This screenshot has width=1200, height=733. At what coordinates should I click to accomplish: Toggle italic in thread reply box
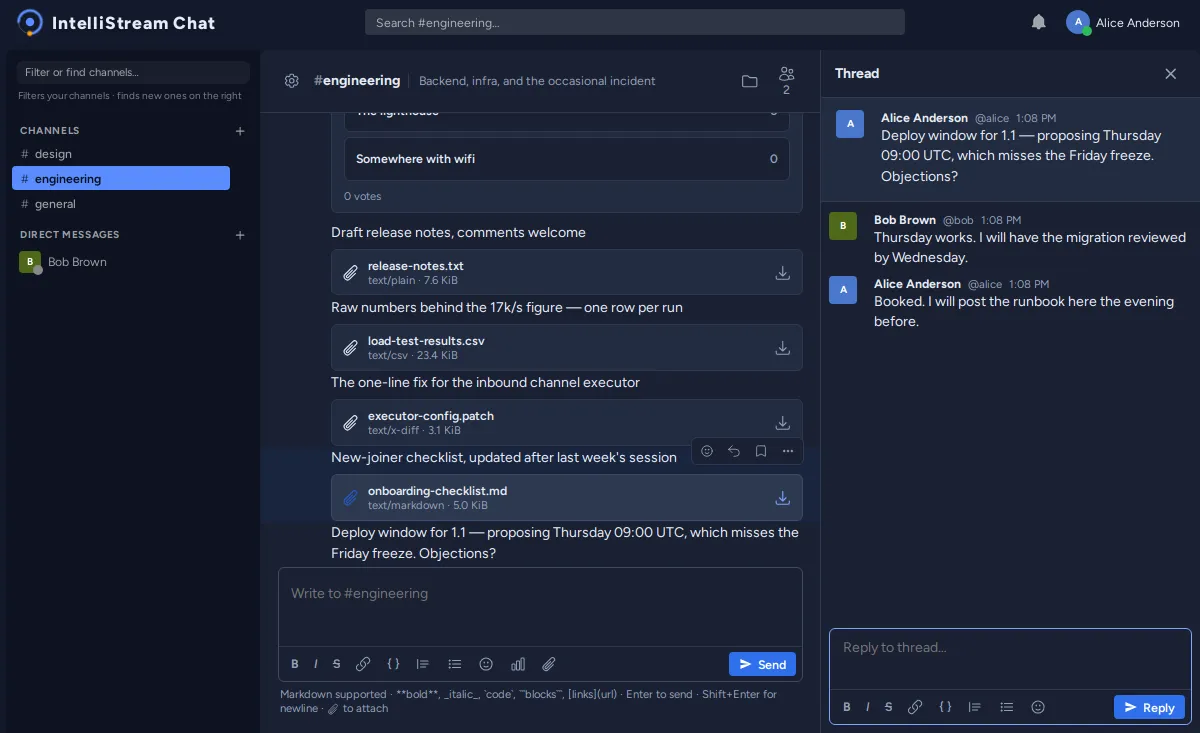click(x=868, y=707)
